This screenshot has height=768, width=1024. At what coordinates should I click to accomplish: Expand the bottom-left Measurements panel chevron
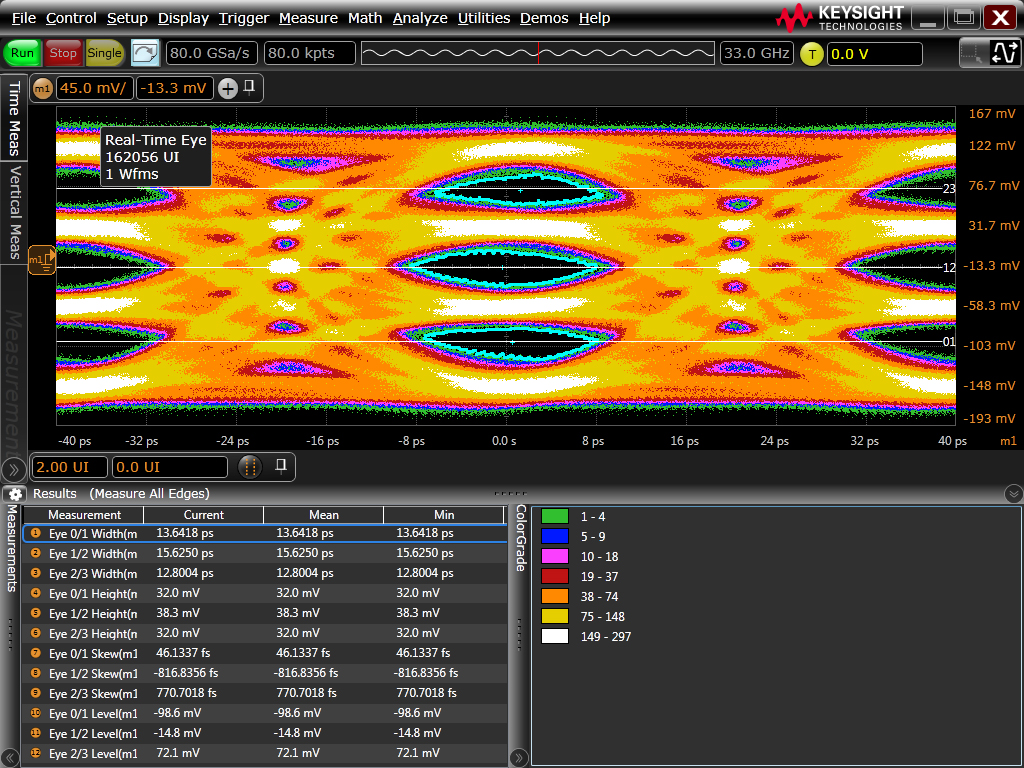pos(11,758)
